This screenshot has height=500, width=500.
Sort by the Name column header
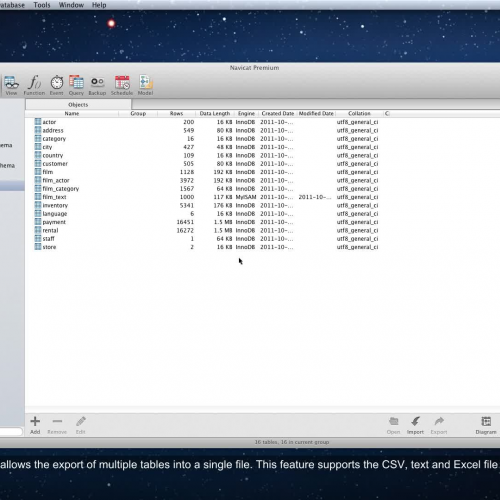coord(72,113)
